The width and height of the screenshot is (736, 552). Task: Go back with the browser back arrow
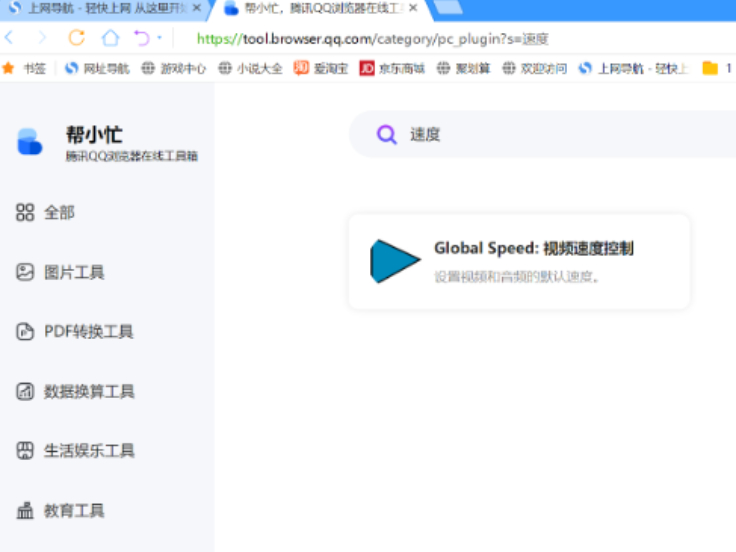9,38
